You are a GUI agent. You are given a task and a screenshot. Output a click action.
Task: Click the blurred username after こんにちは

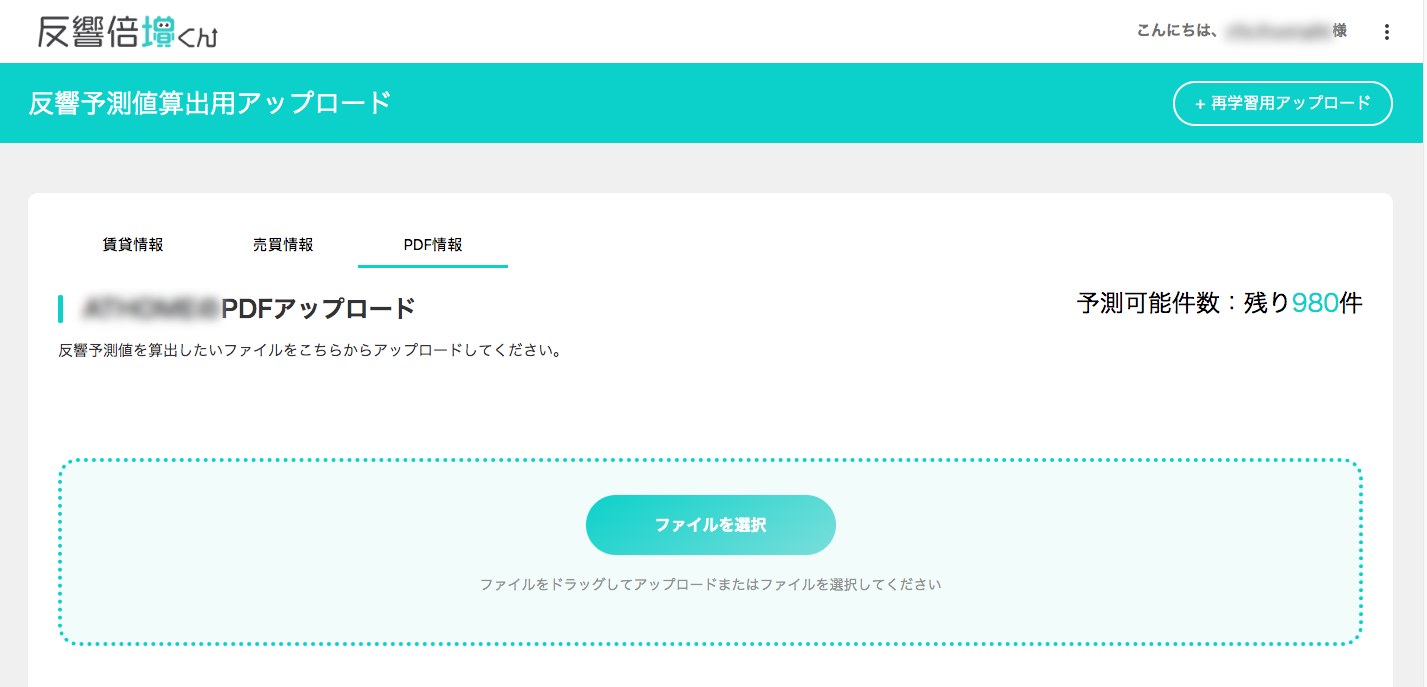pos(1278,32)
